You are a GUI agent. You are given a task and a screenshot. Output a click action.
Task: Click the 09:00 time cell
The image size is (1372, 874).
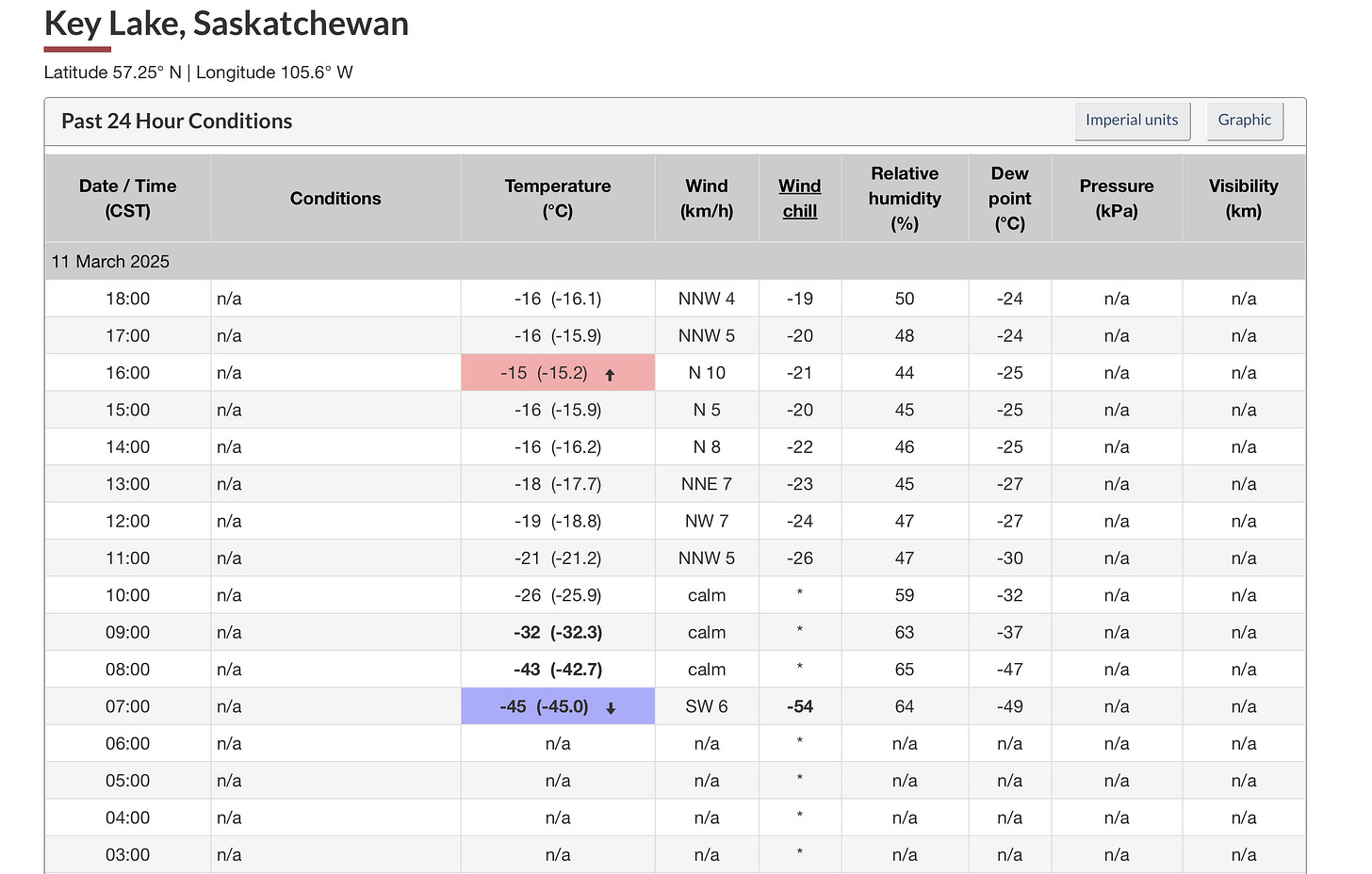pos(128,632)
